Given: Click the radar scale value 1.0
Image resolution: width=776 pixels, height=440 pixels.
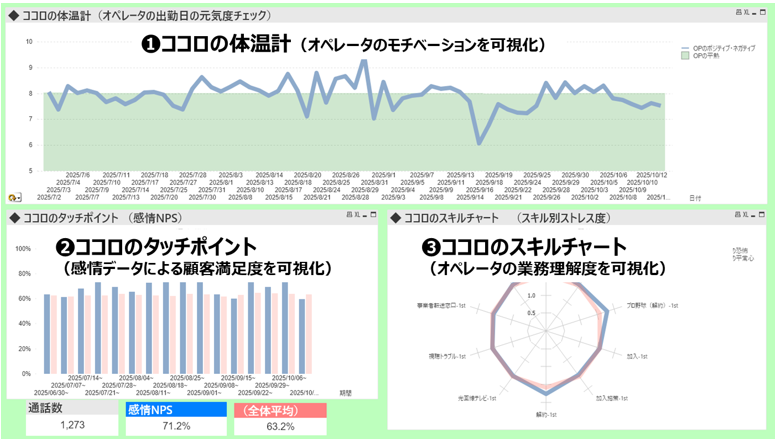Looking at the screenshot, I should 532,295.
